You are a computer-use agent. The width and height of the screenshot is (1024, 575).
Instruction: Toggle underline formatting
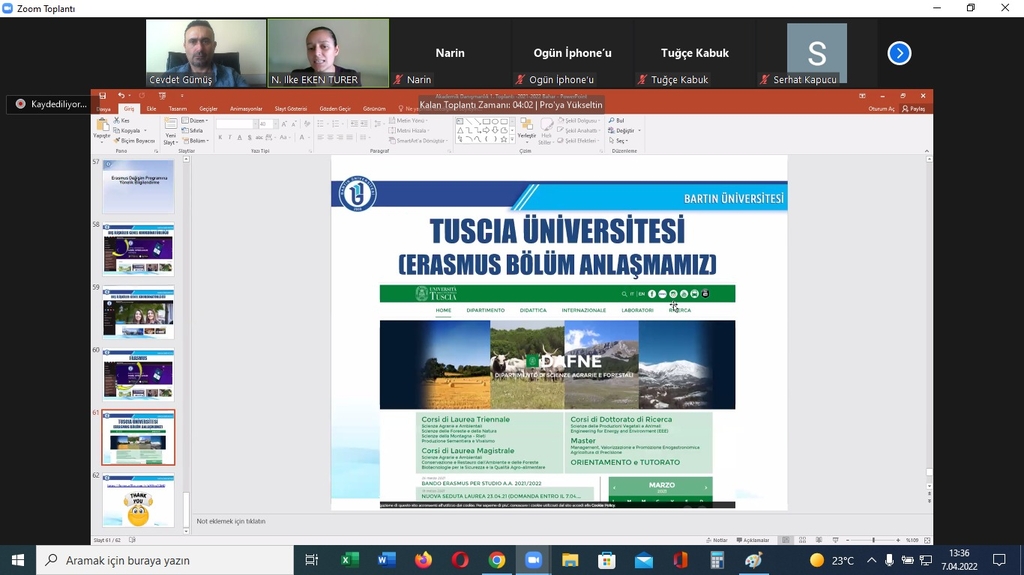240,137
